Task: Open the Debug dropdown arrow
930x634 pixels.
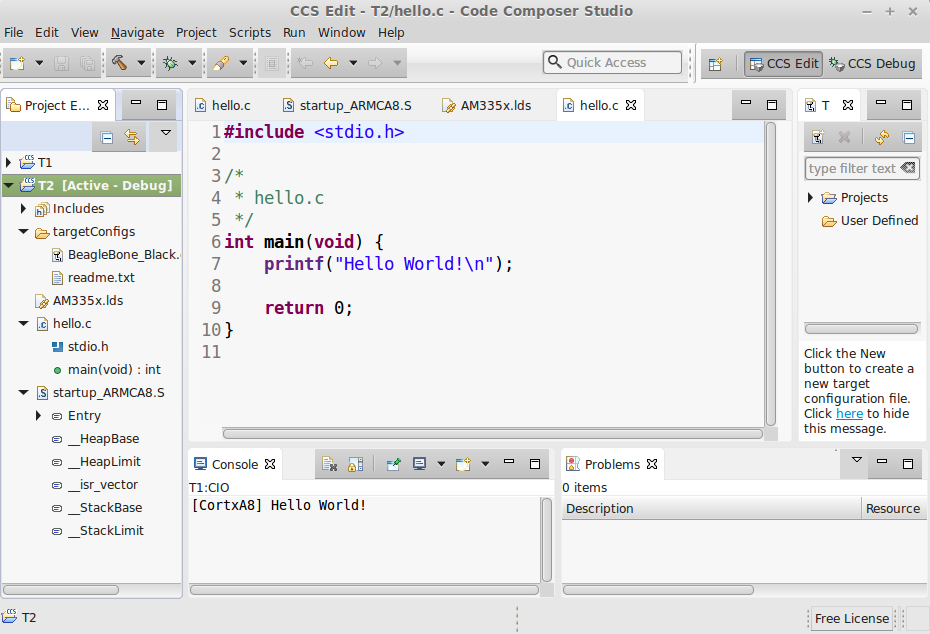Action: [x=192, y=63]
